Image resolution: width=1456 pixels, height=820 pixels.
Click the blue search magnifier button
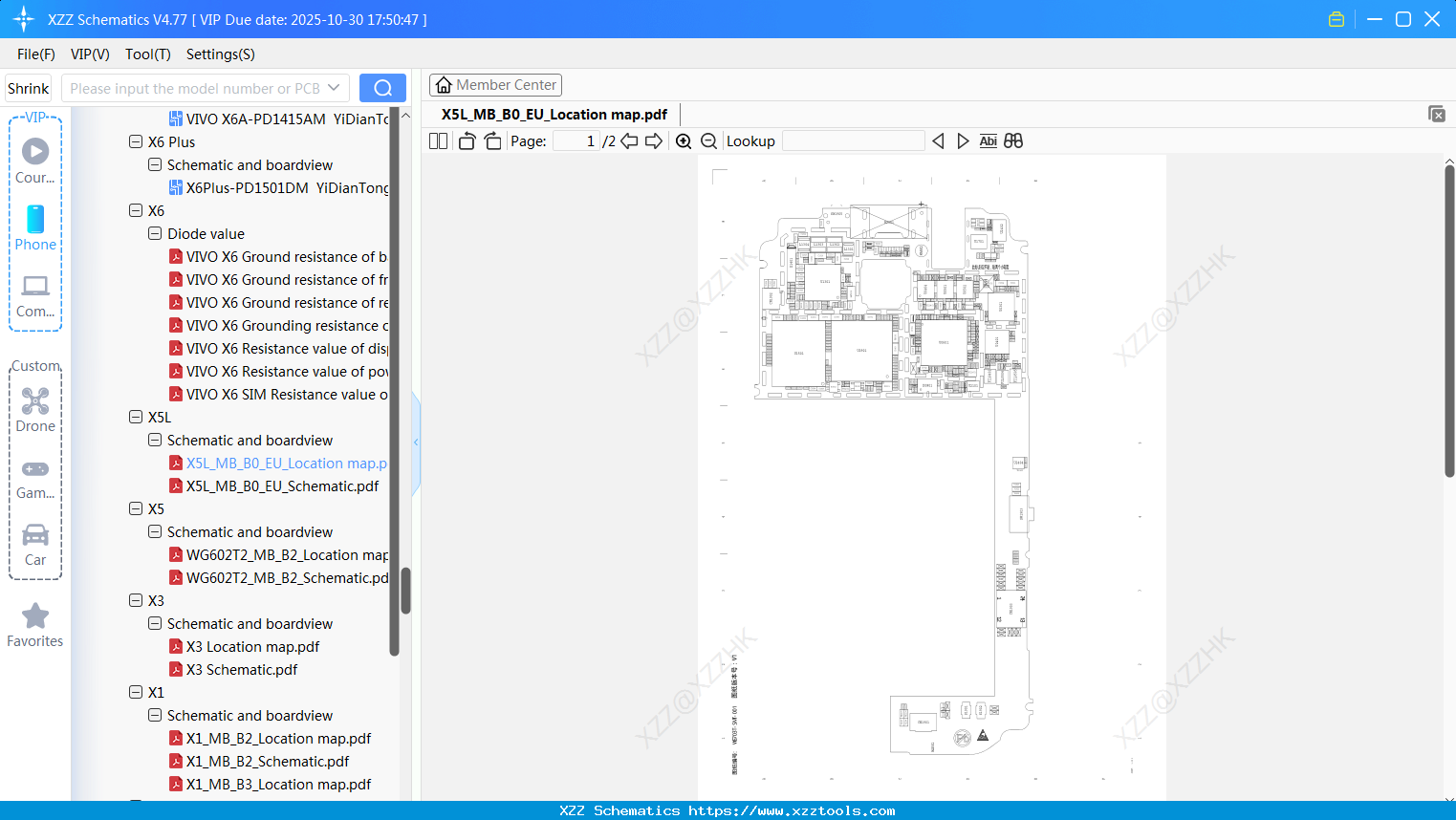(382, 87)
